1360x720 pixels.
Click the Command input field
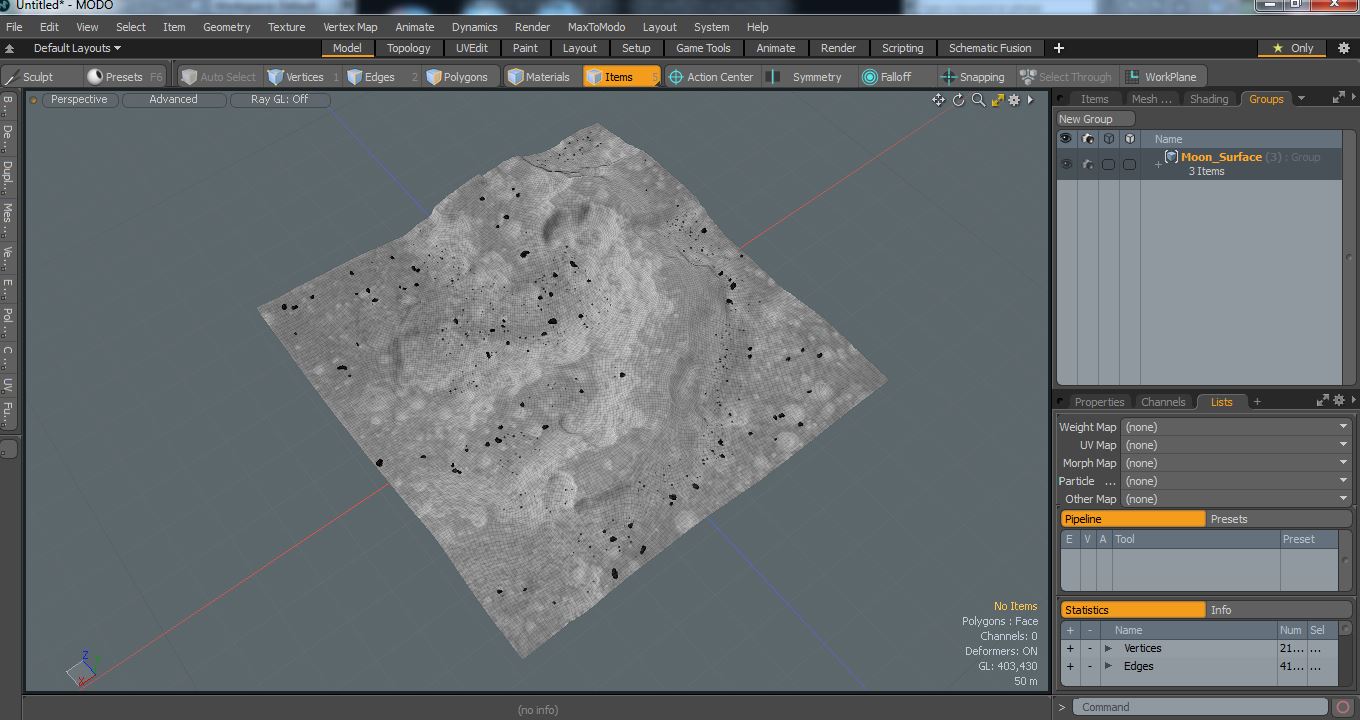1200,707
